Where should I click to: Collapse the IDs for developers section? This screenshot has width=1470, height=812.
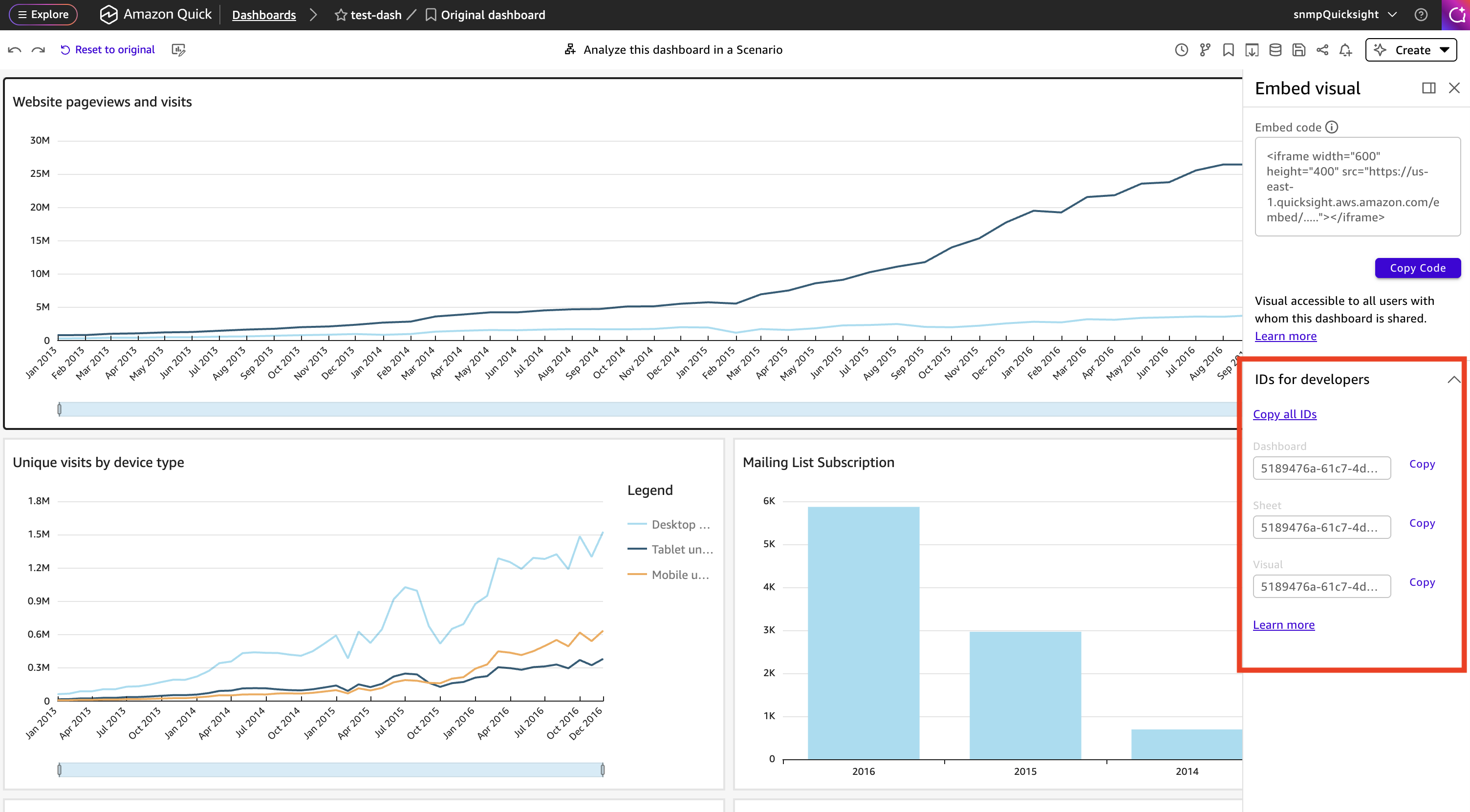[x=1453, y=380]
